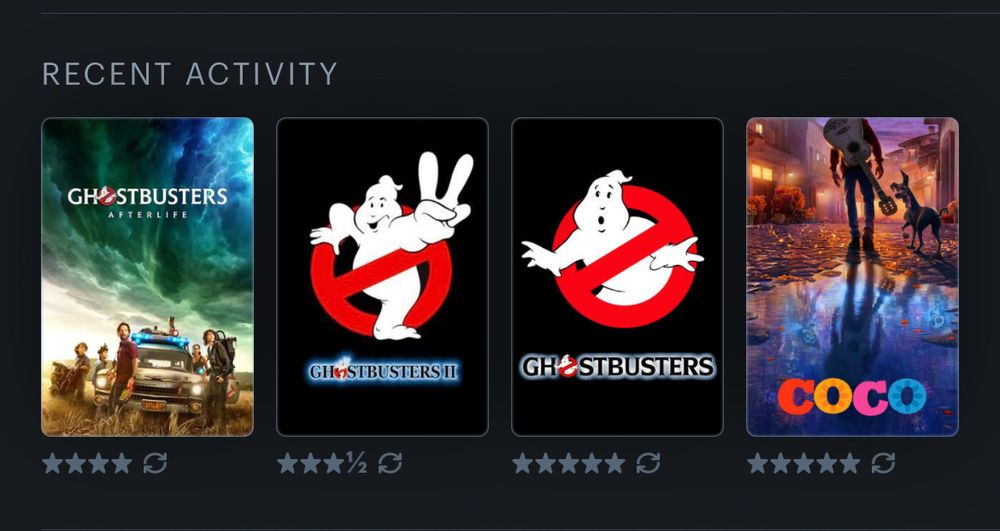1000x531 pixels.
Task: Open the Ghostbusters: Afterlife poster
Action: pos(147,277)
